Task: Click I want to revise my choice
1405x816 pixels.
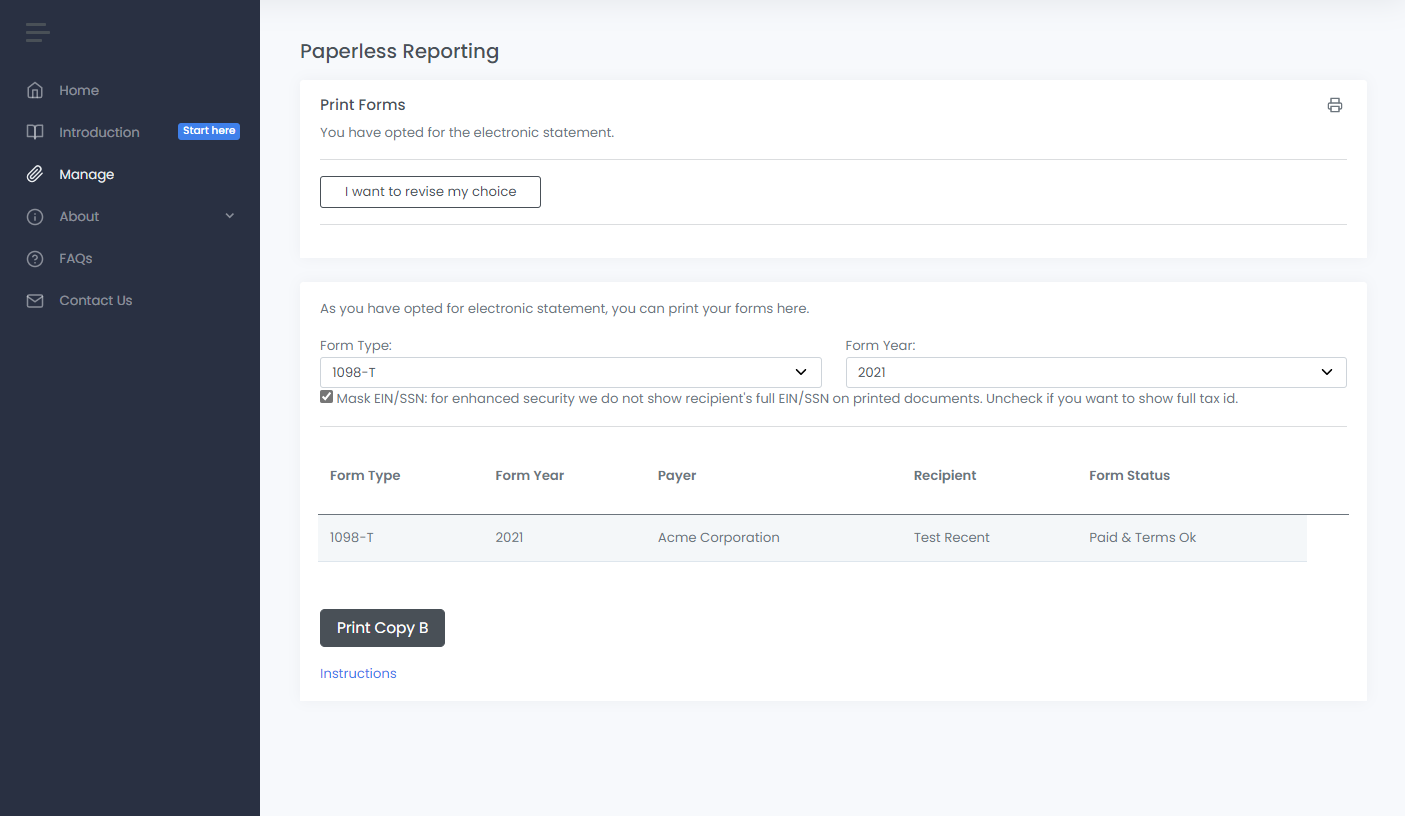Action: click(x=430, y=192)
